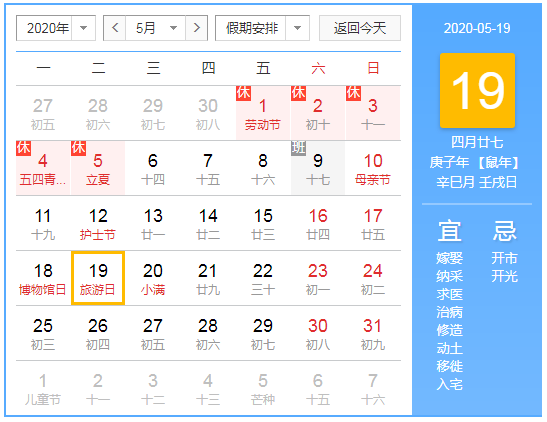Screen dimensions: 547x422
Task: Select April 29 初七 greyed date
Action: (x=153, y=113)
